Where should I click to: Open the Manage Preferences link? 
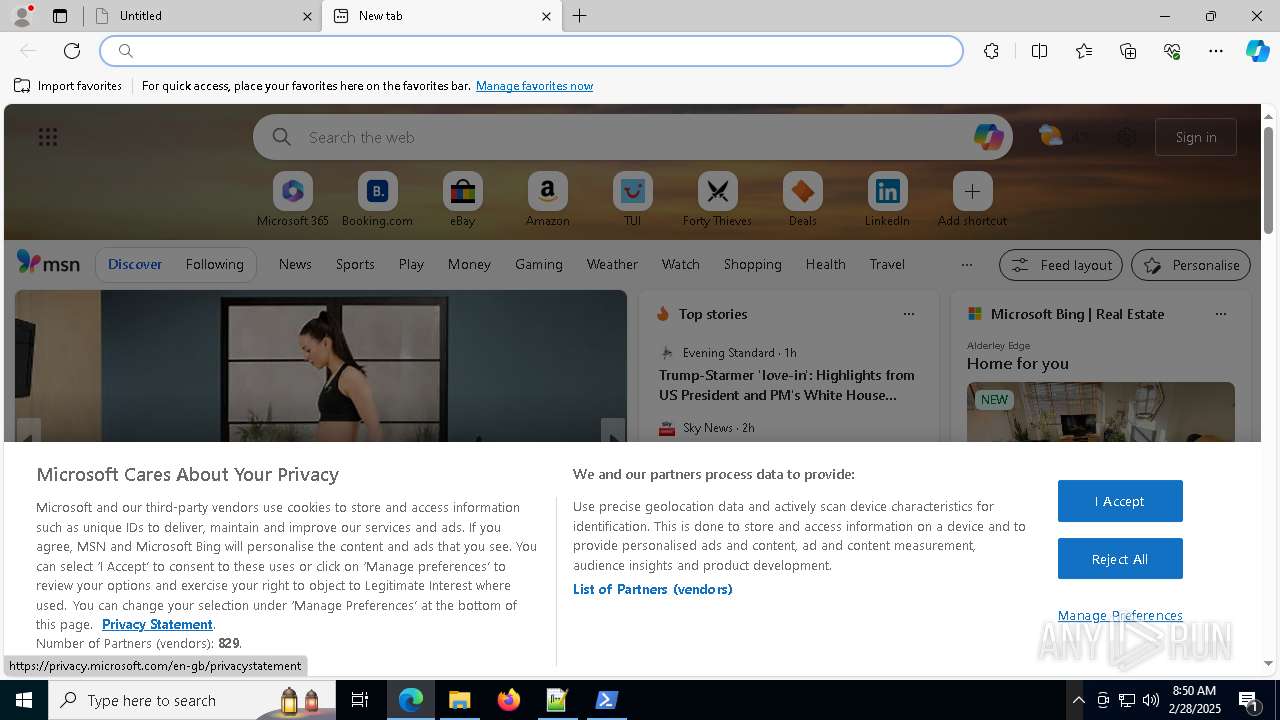(1120, 616)
